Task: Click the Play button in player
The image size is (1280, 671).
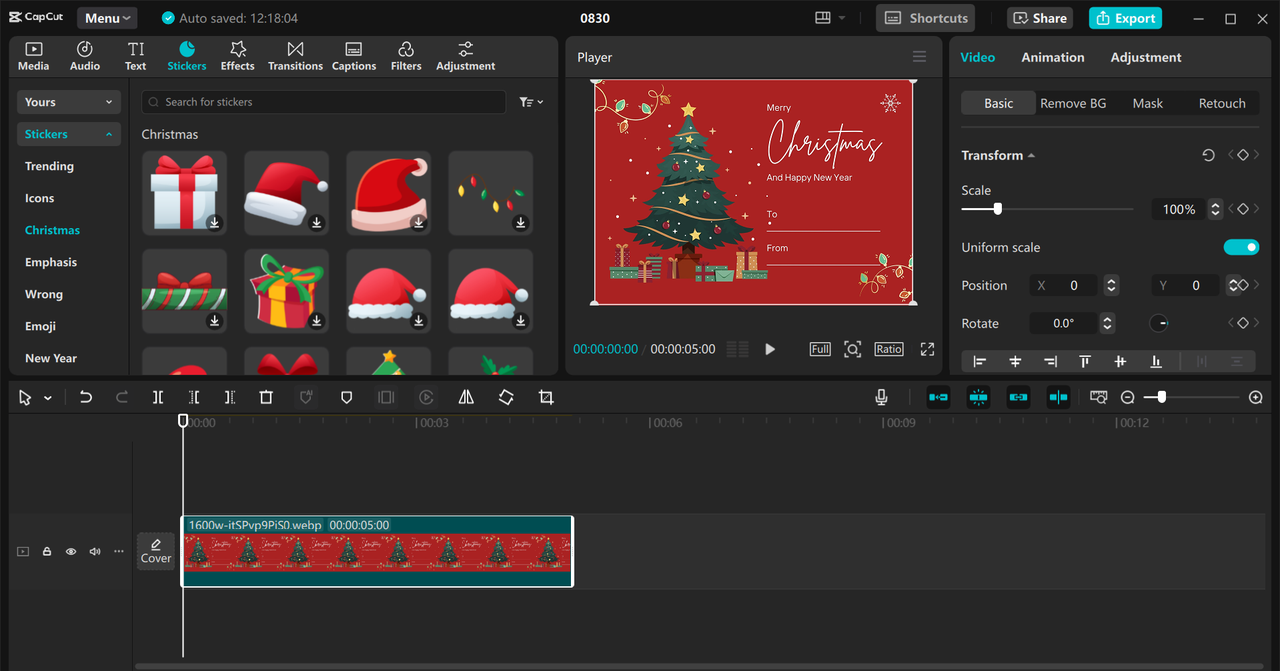Action: 770,349
